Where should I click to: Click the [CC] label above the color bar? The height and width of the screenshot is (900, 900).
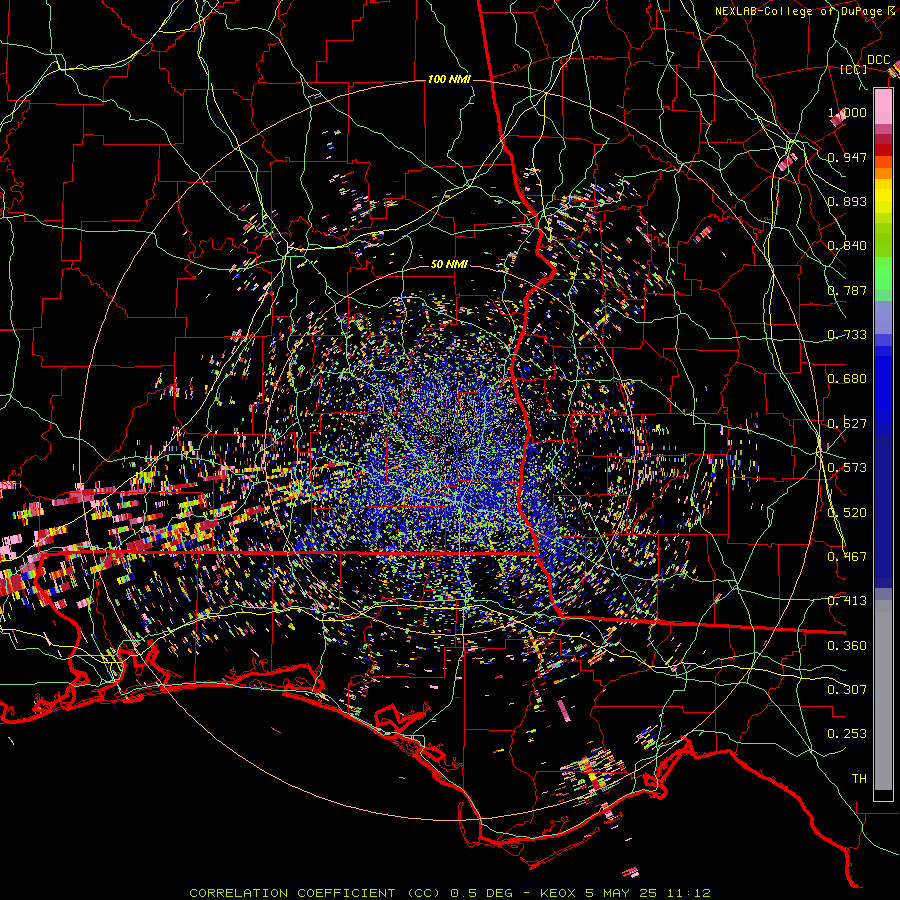[854, 69]
